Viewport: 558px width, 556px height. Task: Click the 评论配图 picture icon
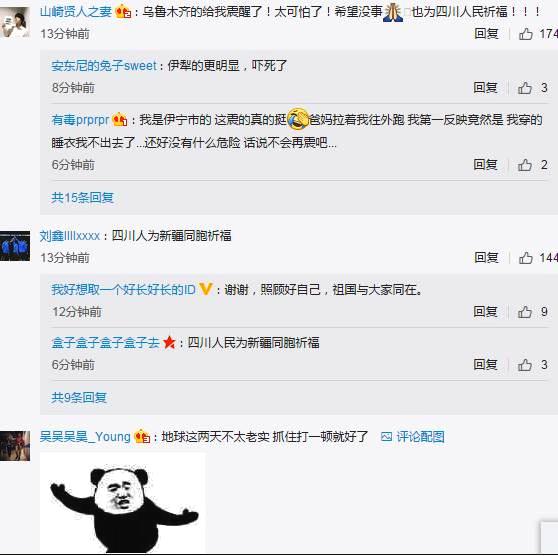[x=386, y=436]
